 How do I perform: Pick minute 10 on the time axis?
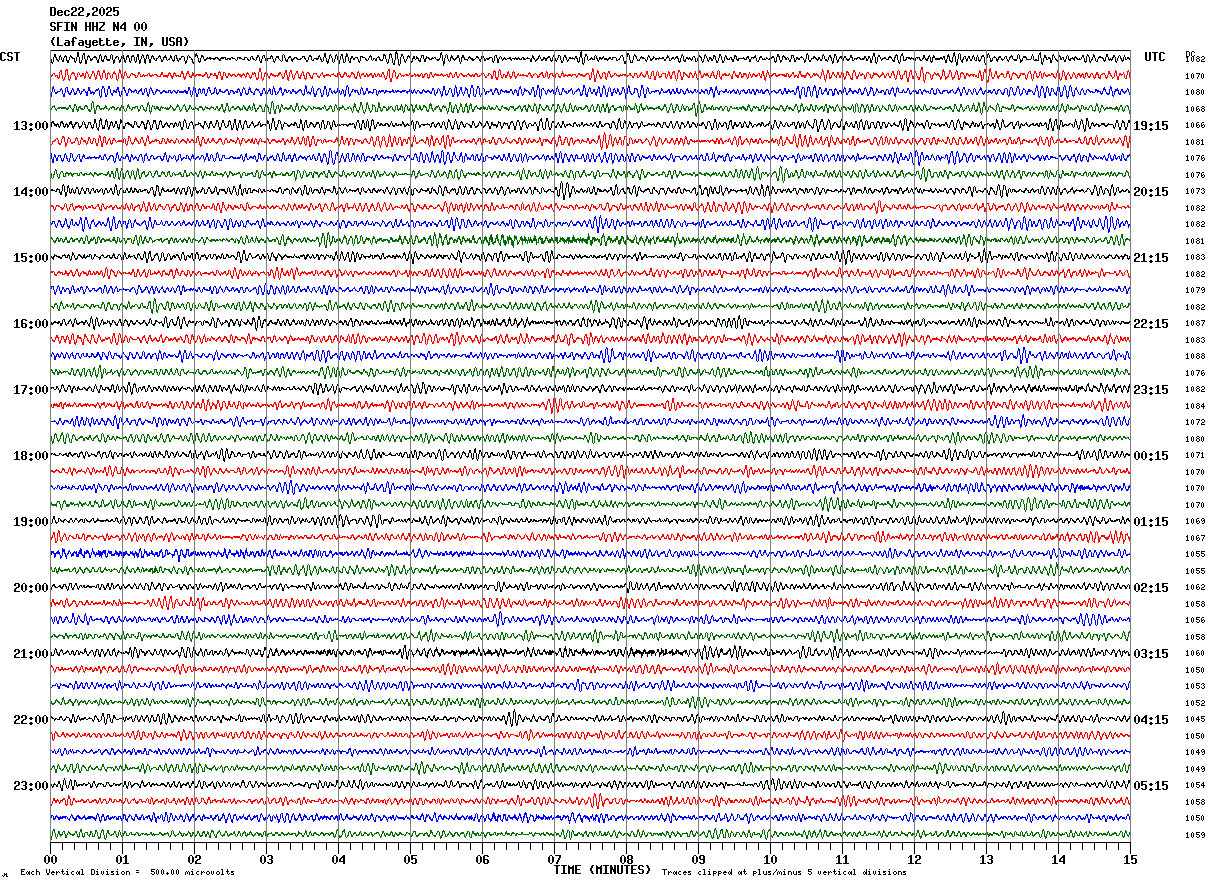click(770, 859)
